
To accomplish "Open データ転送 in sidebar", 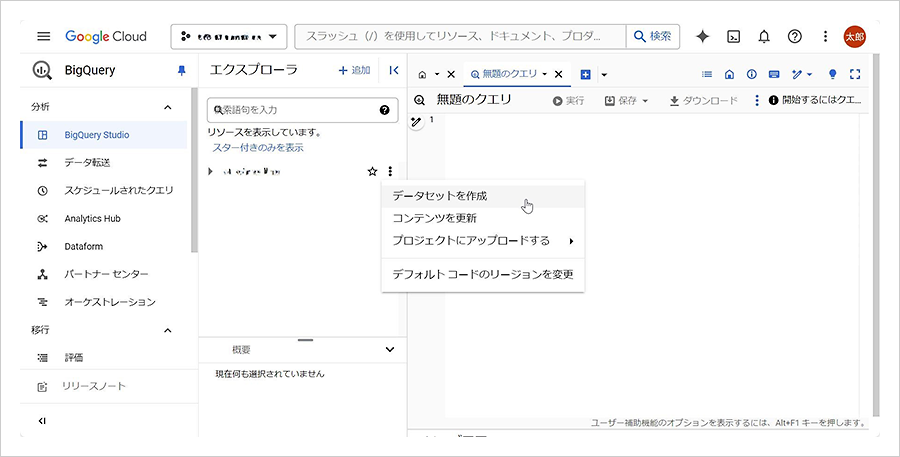I will click(x=104, y=162).
